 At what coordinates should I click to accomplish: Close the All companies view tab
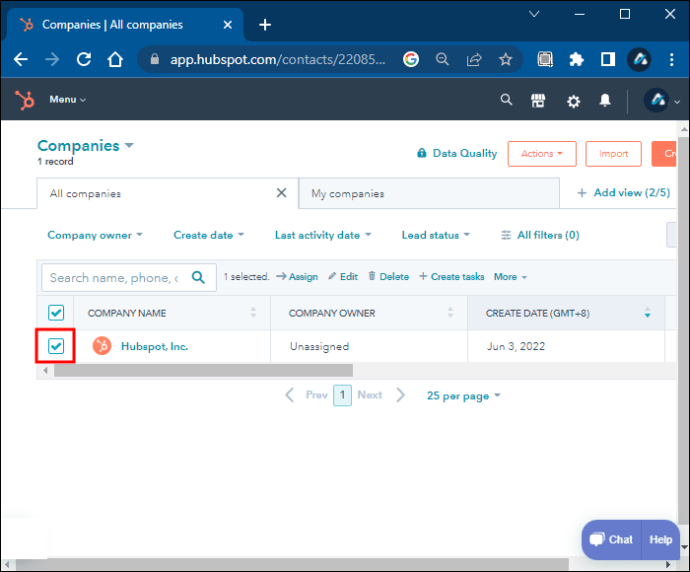[281, 193]
